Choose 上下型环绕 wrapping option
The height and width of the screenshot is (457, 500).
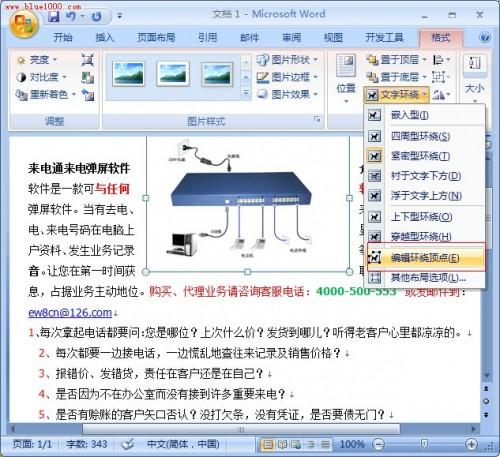coord(424,217)
